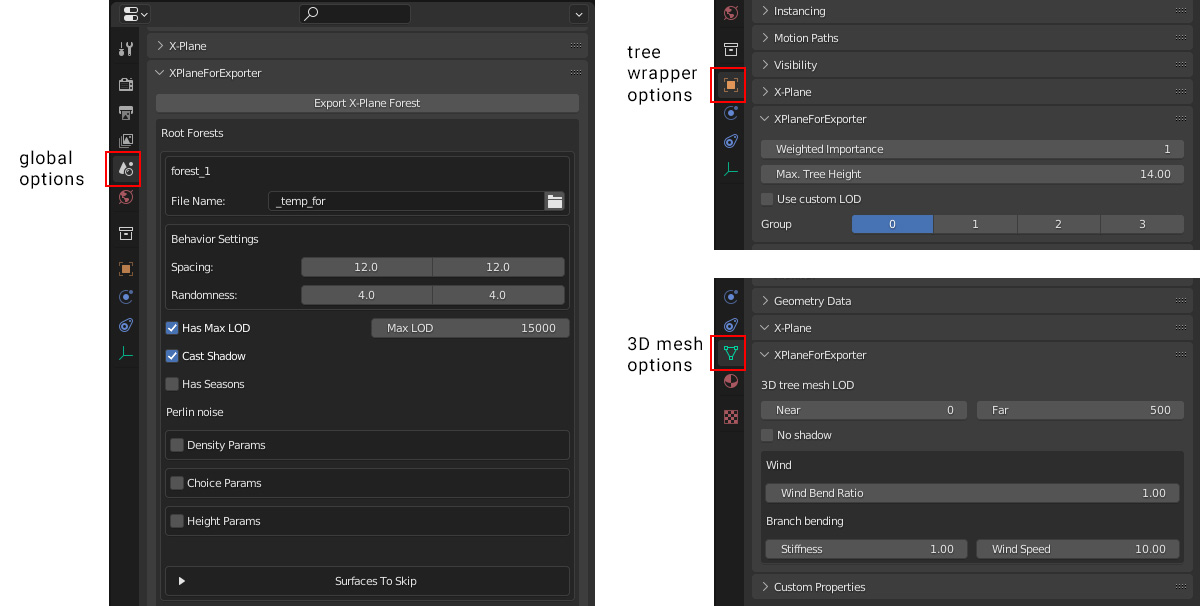Viewport: 1200px width, 606px height.
Task: Open Object Data (empty axes) tab in the global options sidebar
Action: tap(126, 353)
